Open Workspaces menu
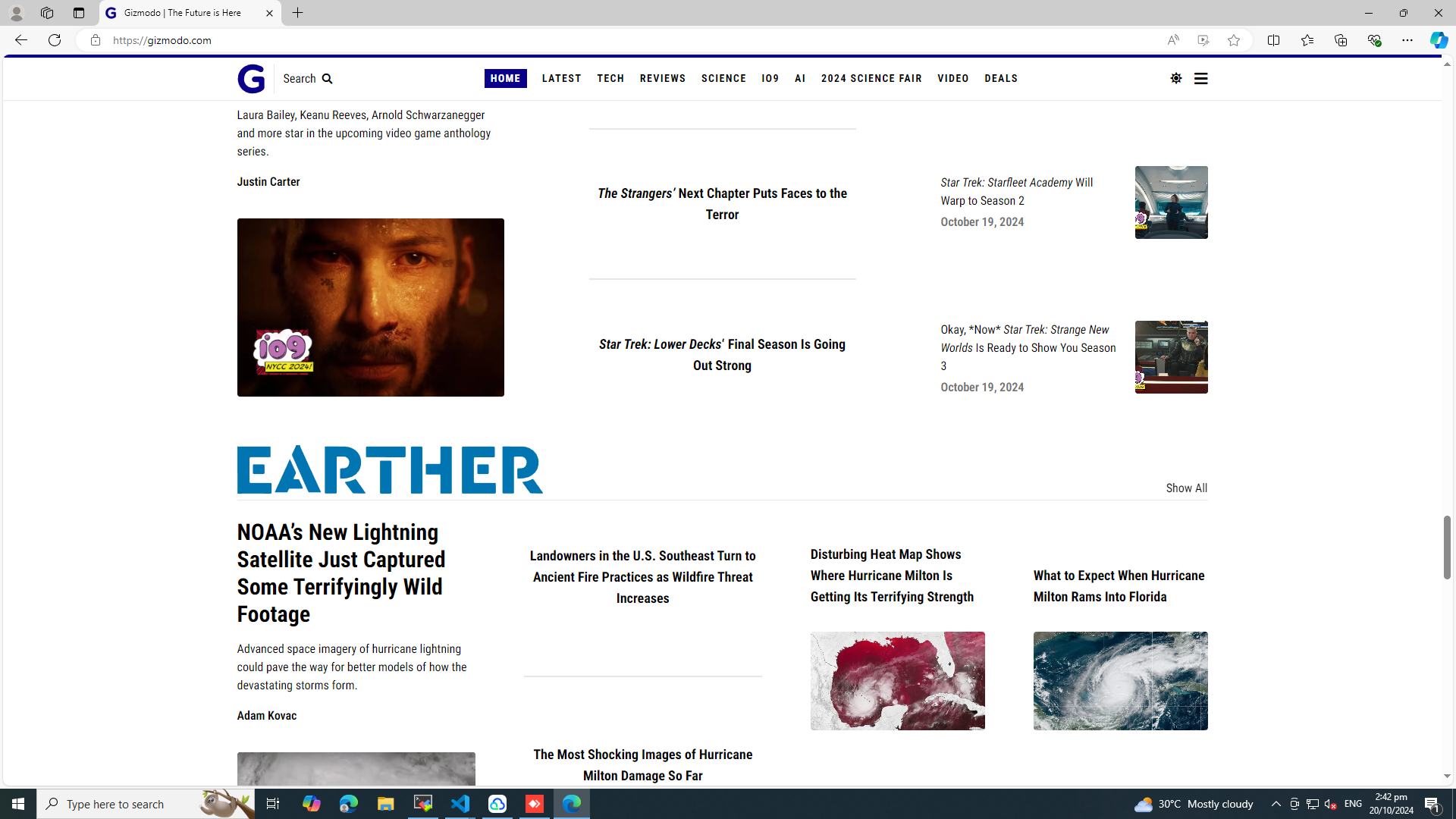The width and height of the screenshot is (1456, 819). [47, 13]
